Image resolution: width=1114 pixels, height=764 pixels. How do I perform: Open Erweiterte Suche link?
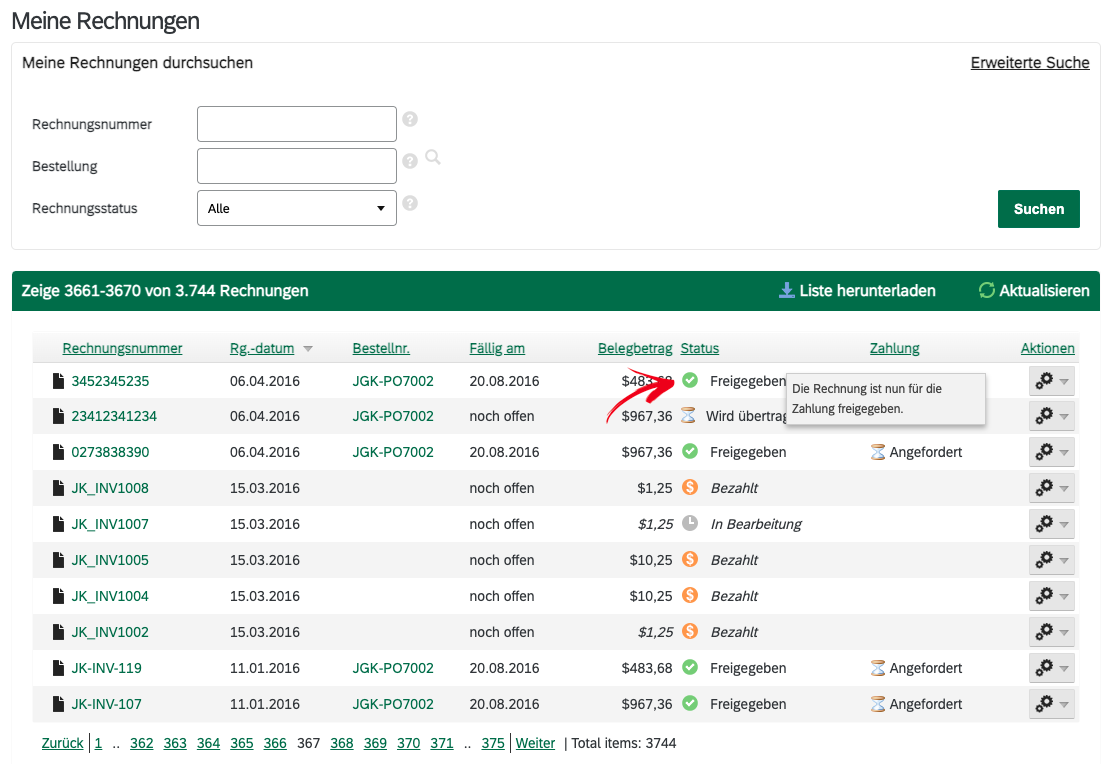tap(1030, 63)
